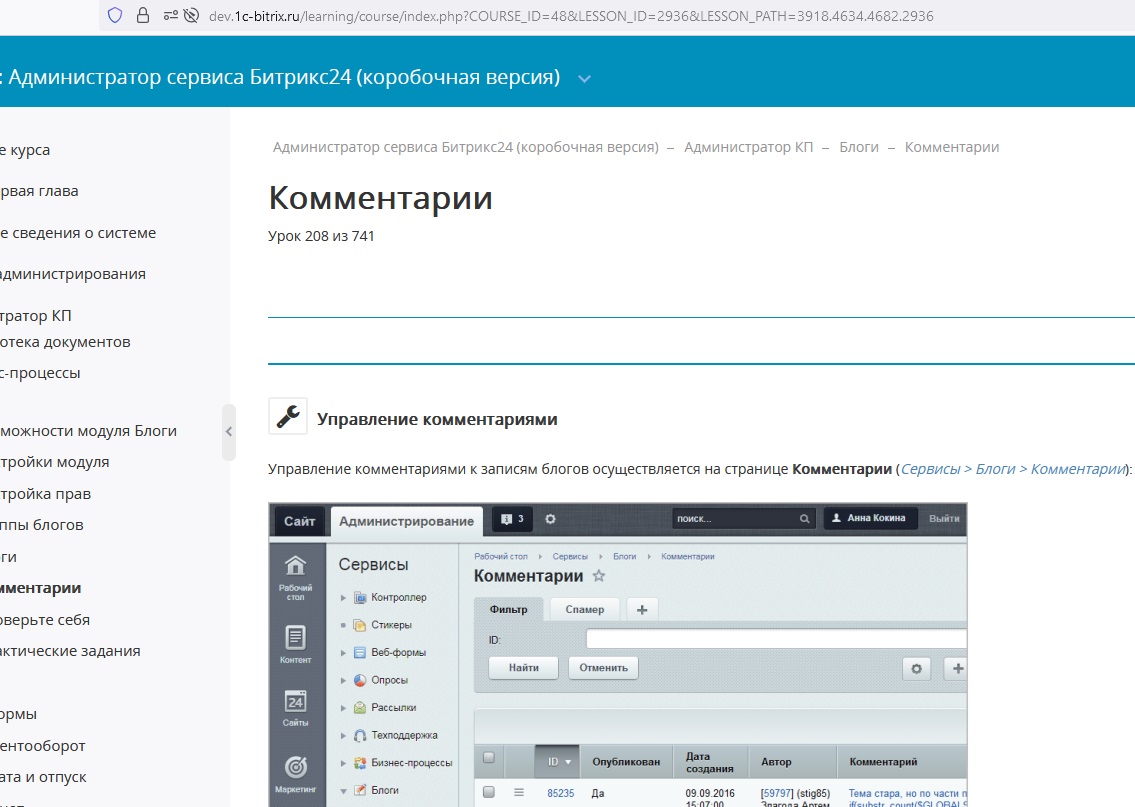Image resolution: width=1135 pixels, height=807 pixels.
Task: Click the filter ID input field
Action: pos(776,639)
